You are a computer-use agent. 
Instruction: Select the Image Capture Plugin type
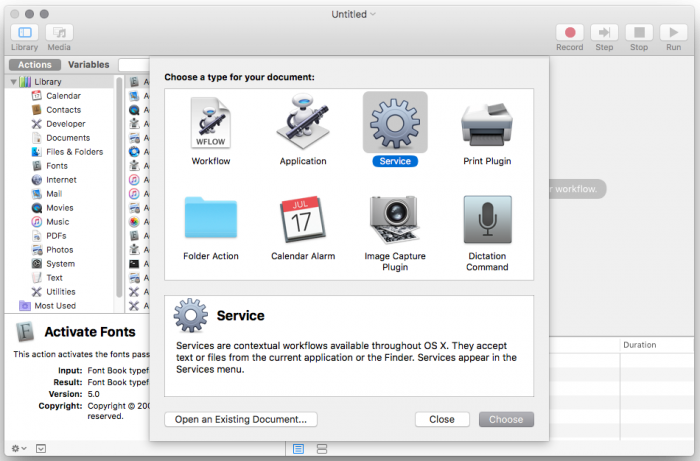[x=395, y=233]
